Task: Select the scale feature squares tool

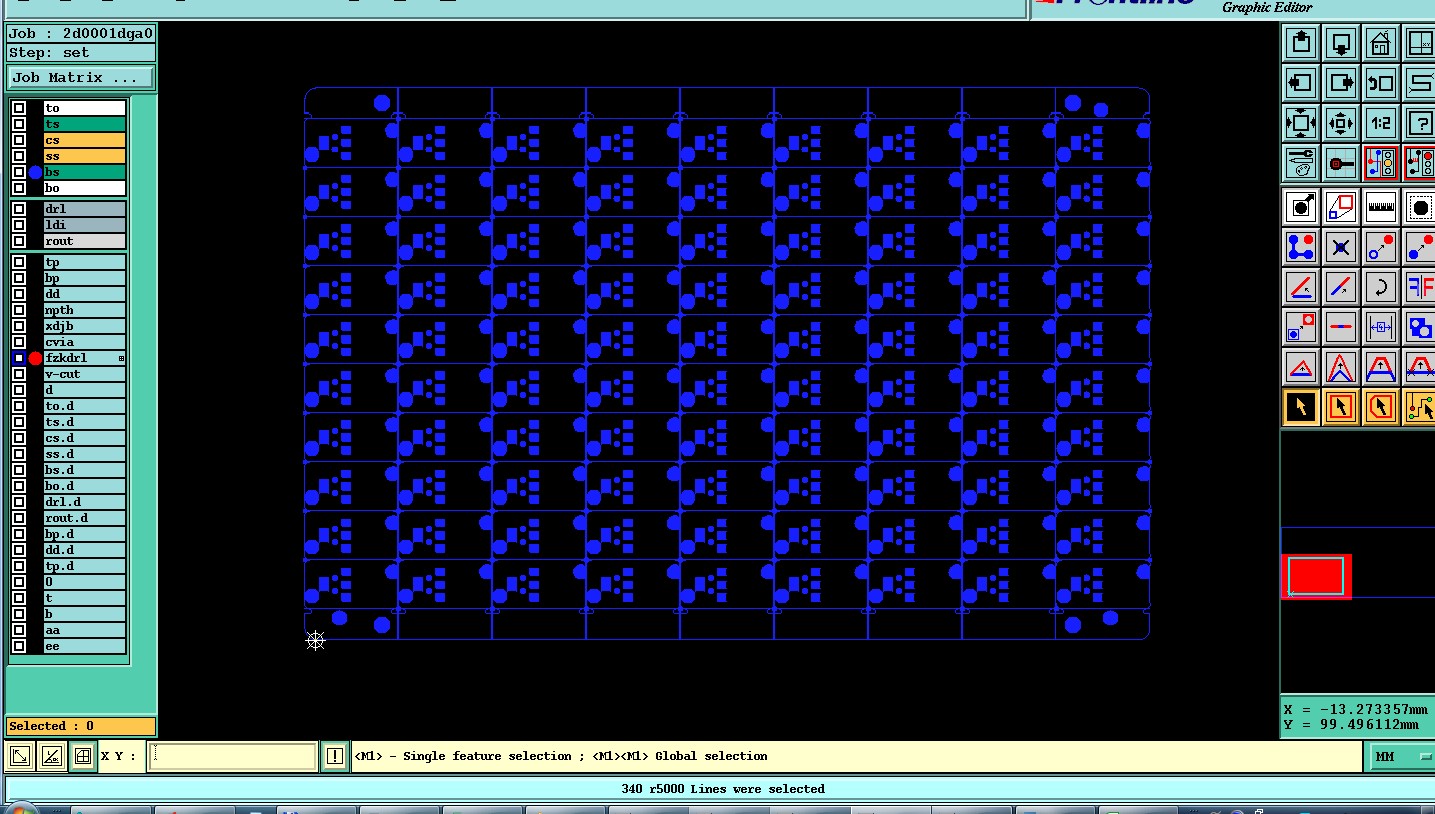Action: (1301, 327)
